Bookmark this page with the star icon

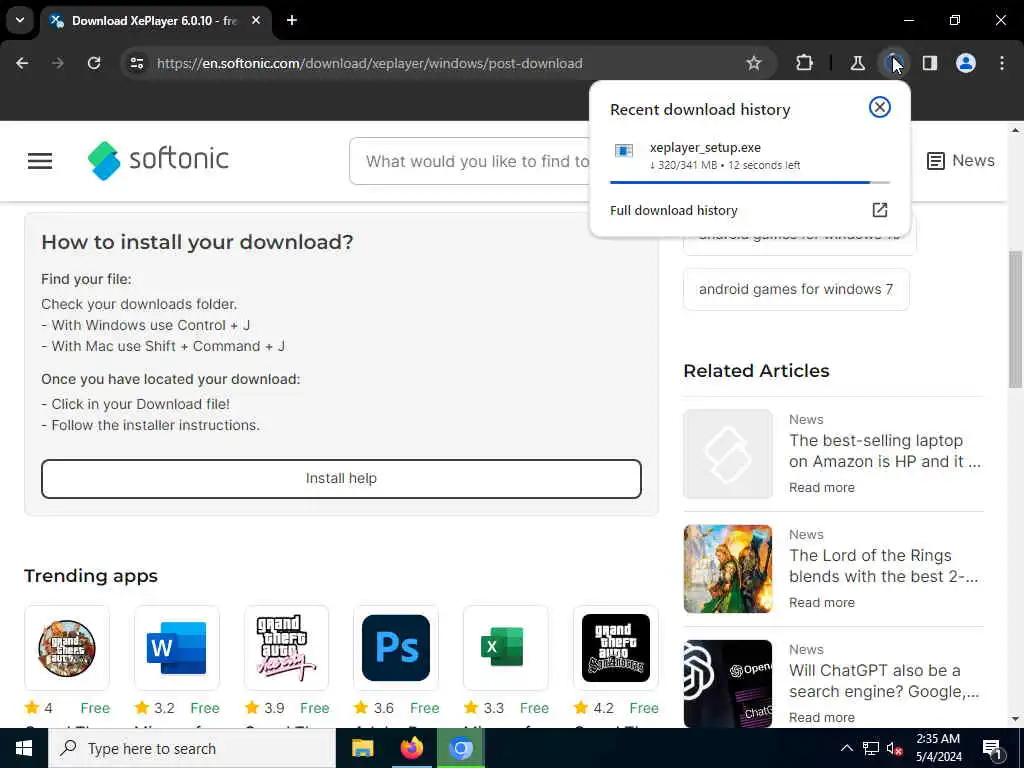click(754, 63)
